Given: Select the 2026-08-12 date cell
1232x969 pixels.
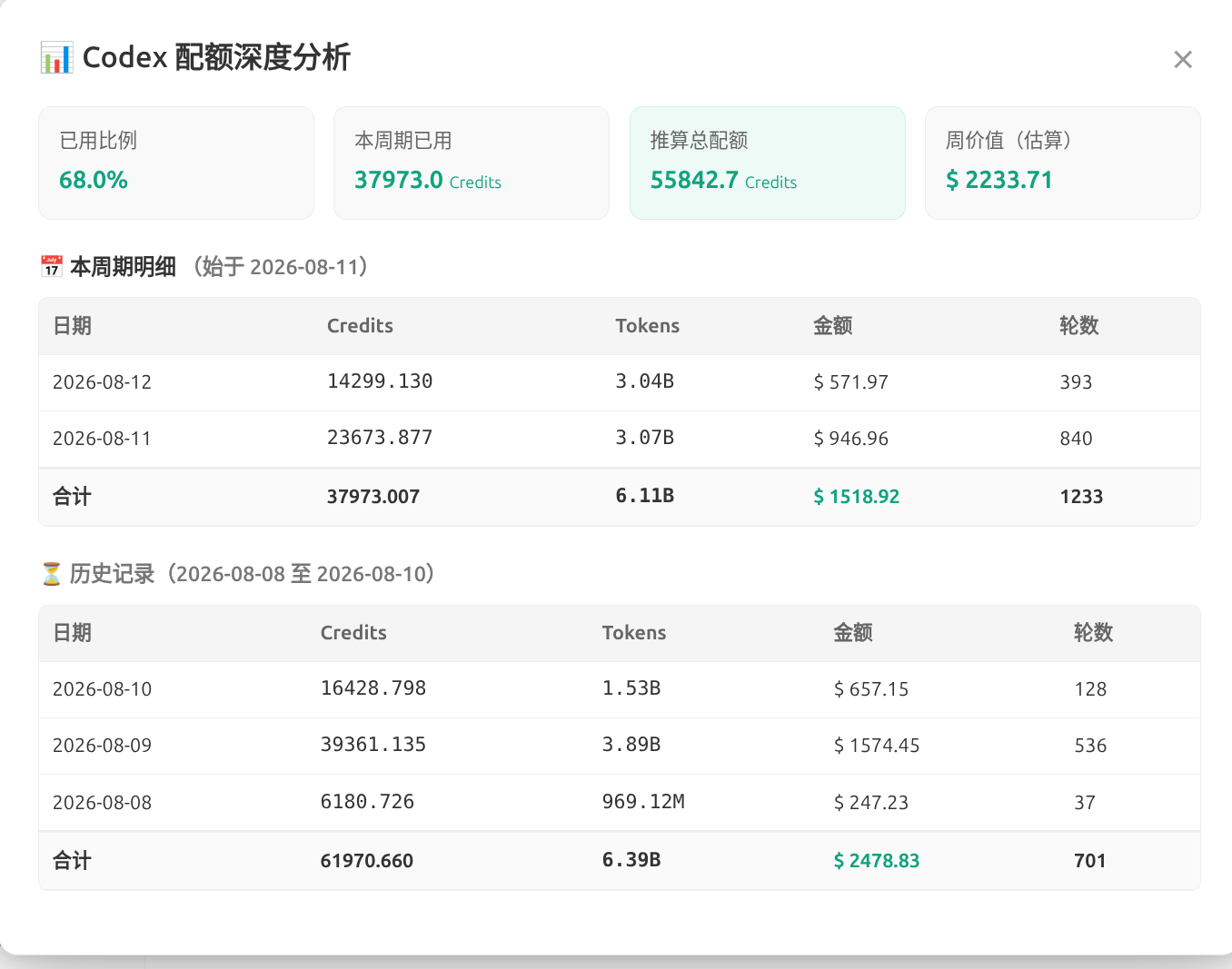Looking at the screenshot, I should tap(102, 382).
